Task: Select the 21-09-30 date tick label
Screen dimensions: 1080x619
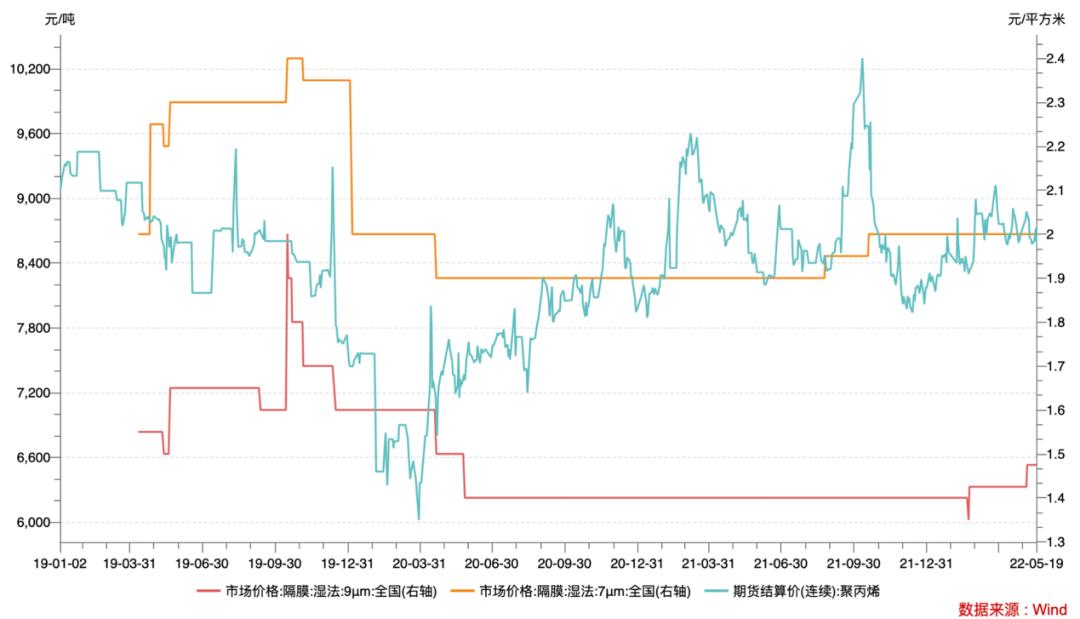Action: pos(853,563)
